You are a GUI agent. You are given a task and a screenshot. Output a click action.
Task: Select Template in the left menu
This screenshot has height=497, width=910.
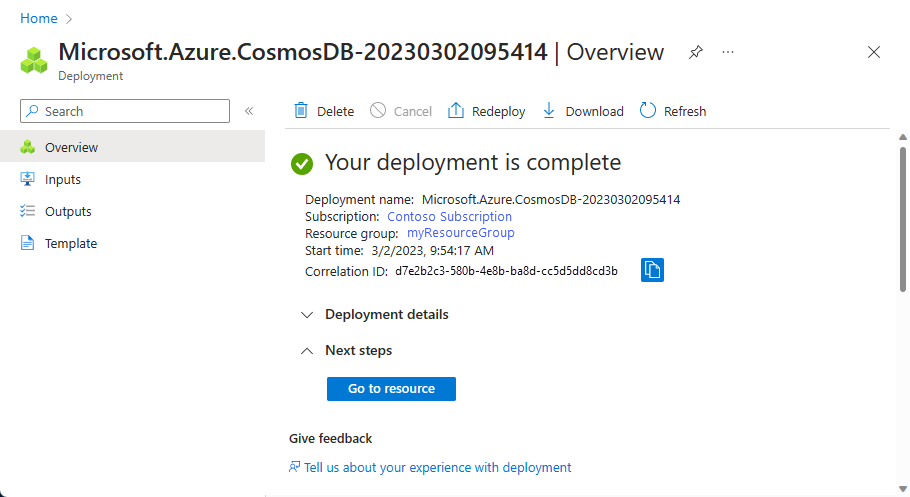(70, 243)
